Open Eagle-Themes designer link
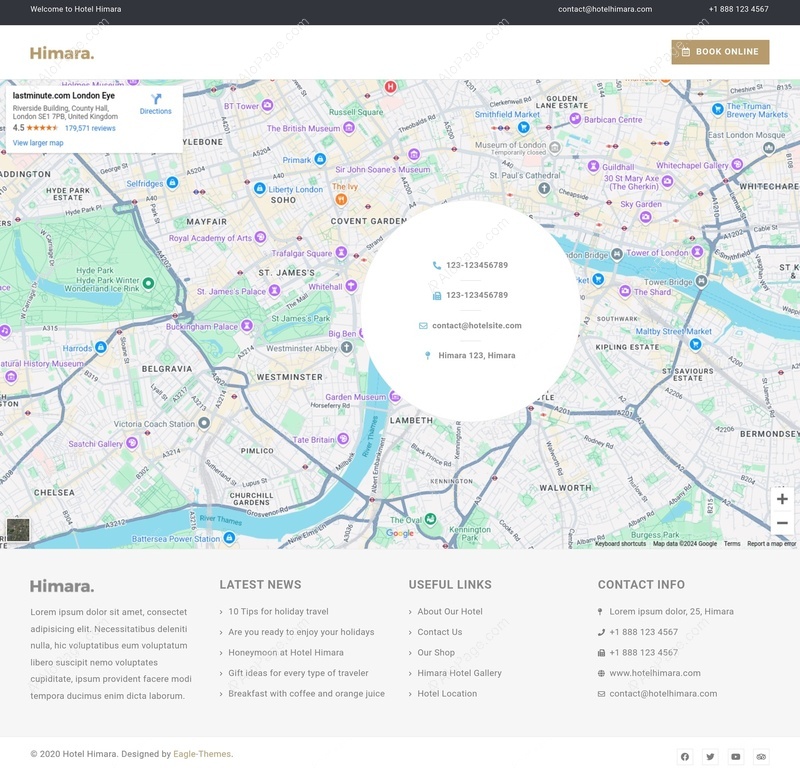The width and height of the screenshot is (800, 771). (202, 754)
